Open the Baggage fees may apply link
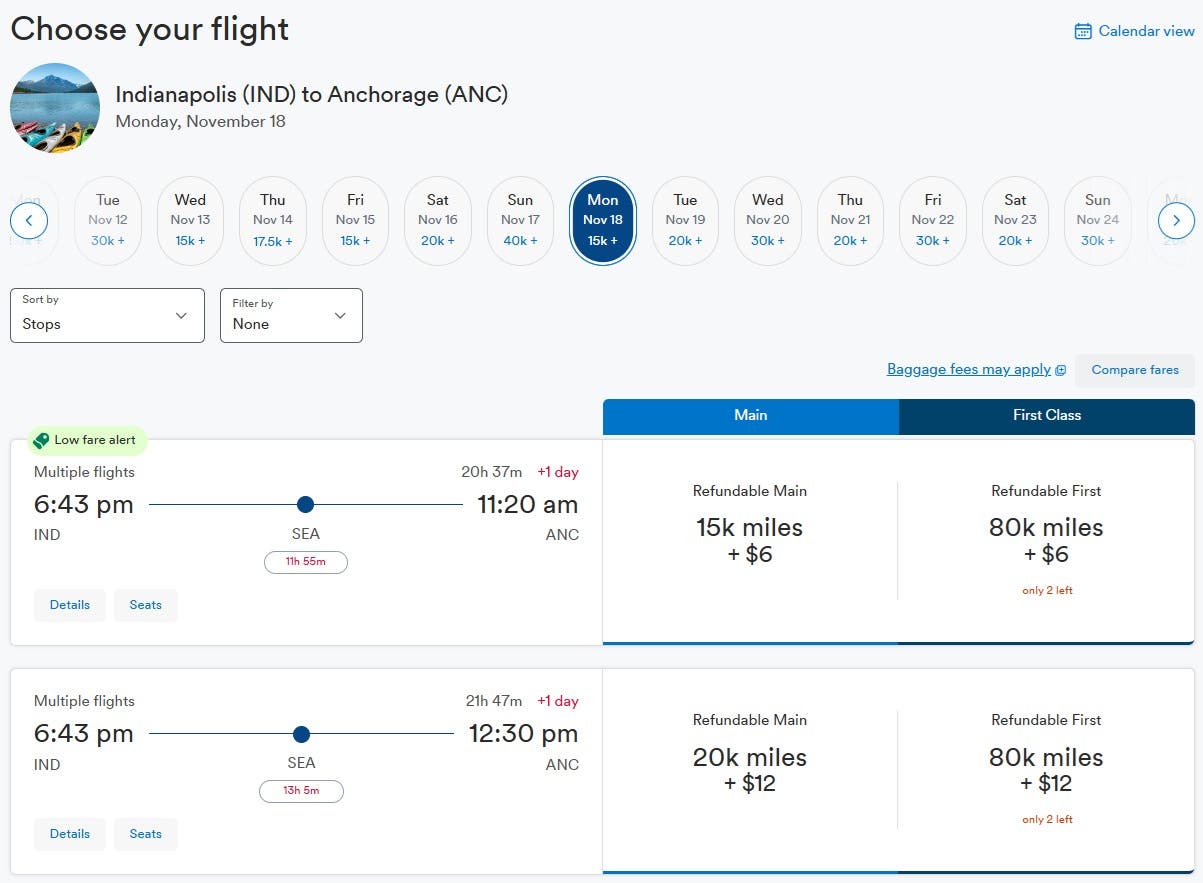Image resolution: width=1203 pixels, height=883 pixels. (968, 370)
